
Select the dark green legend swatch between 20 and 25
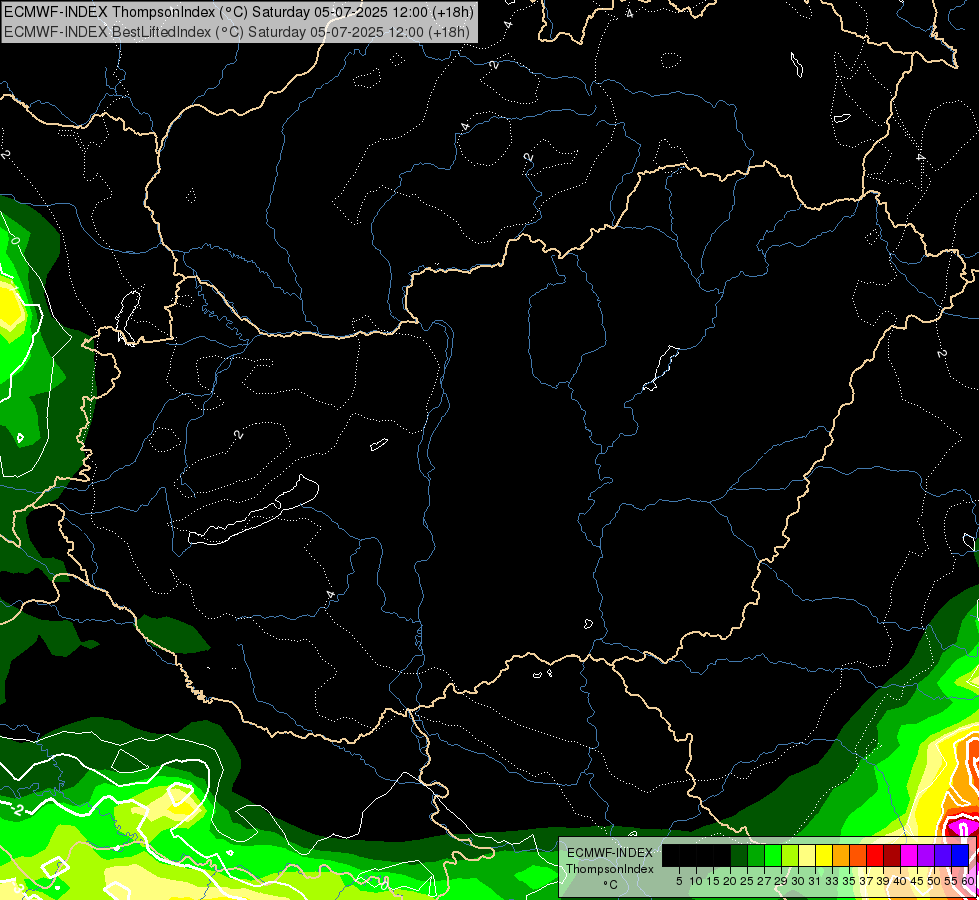pos(739,855)
